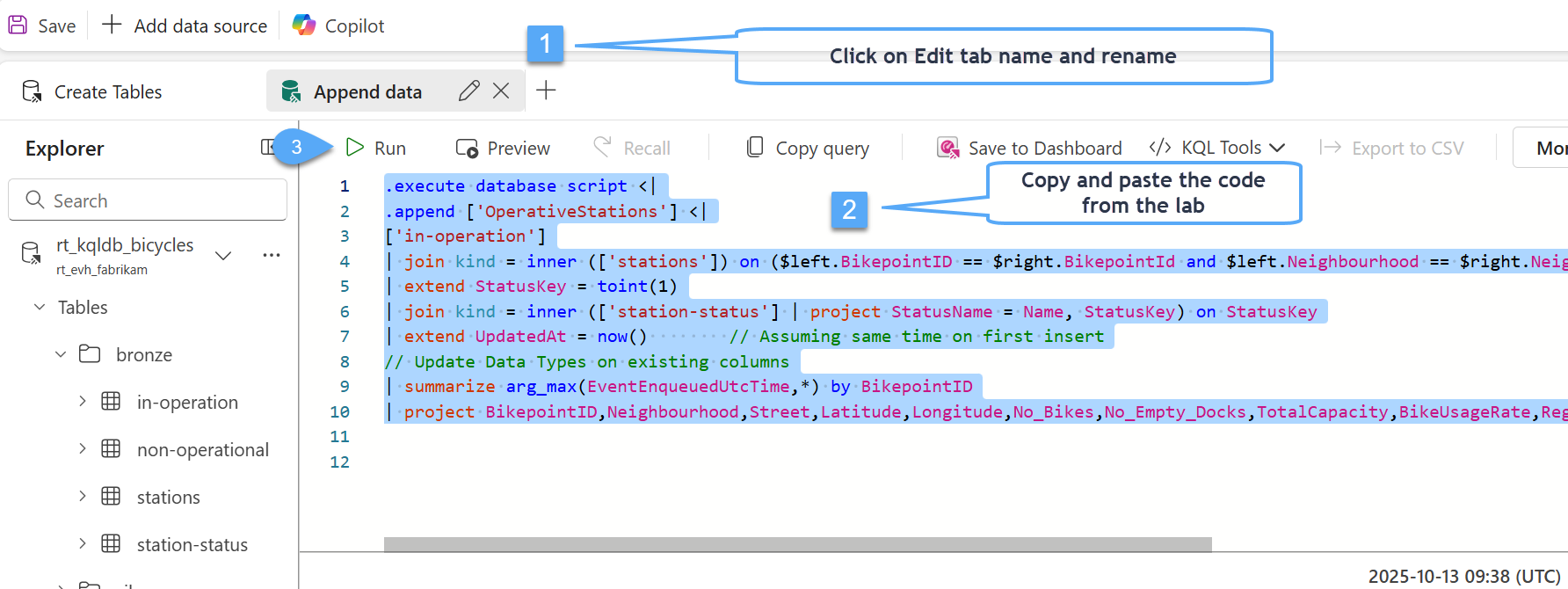Click the rt_evh_fabrikam subtitle text

pos(102,270)
